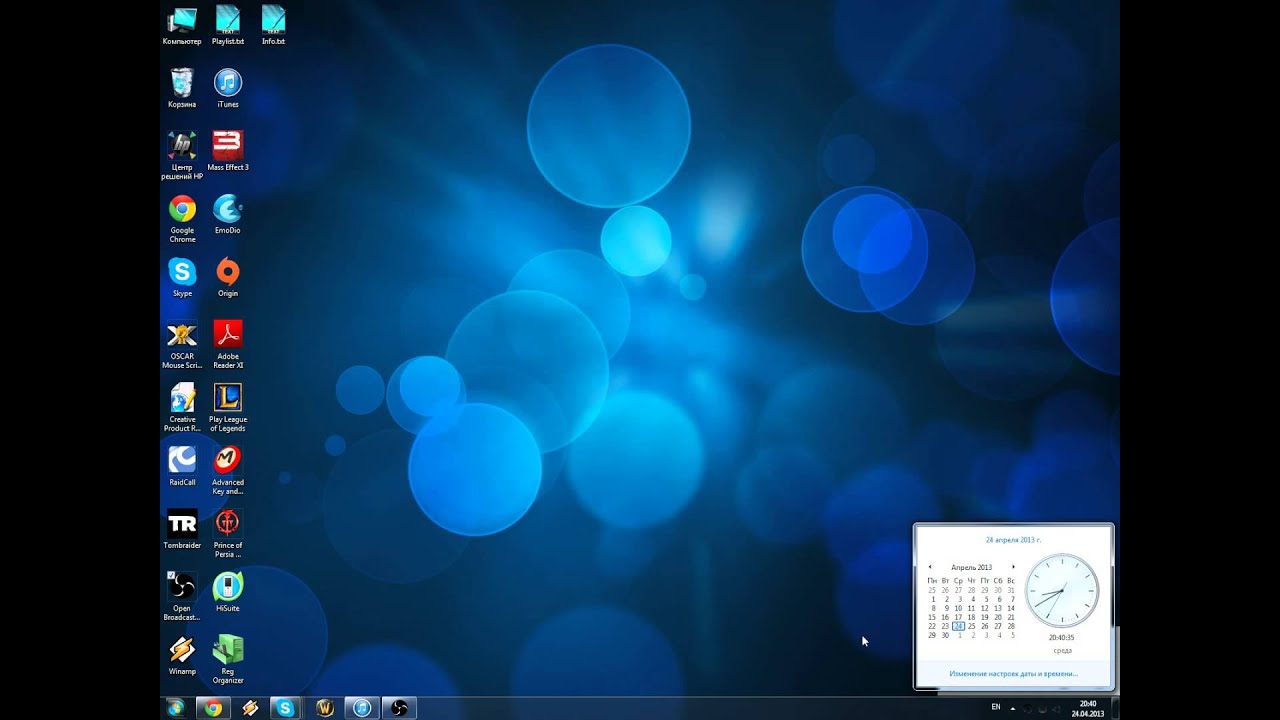Click the Апрель 2013 calendar header
1280x720 pixels.
coord(971,567)
